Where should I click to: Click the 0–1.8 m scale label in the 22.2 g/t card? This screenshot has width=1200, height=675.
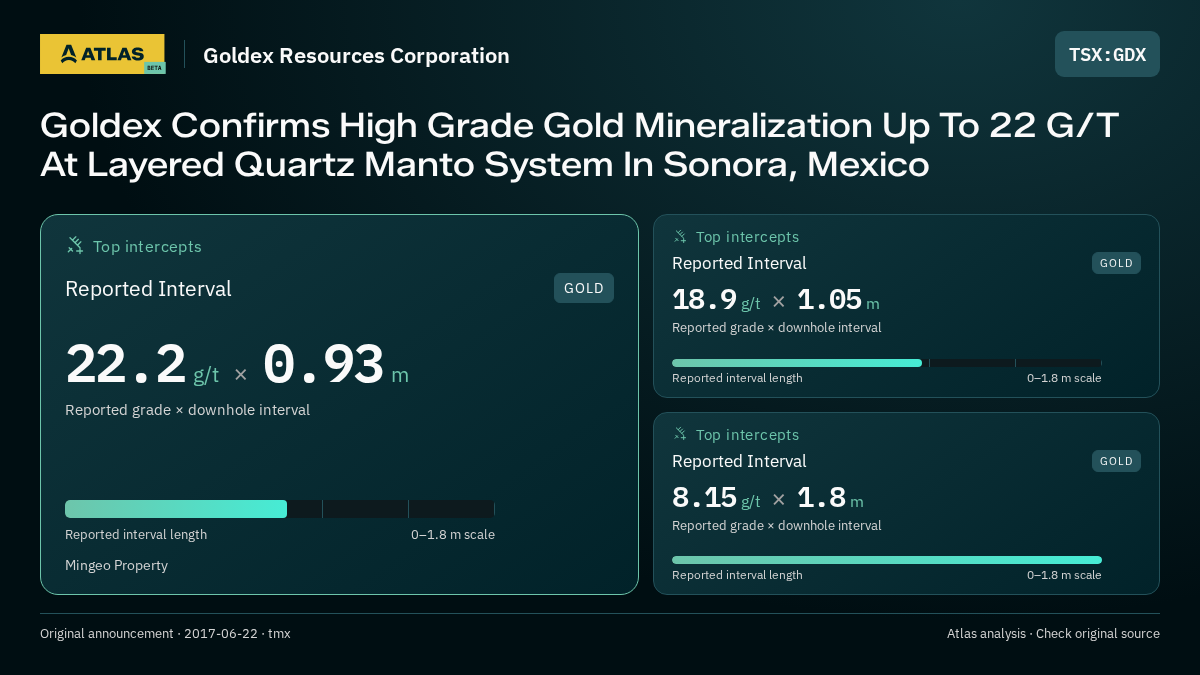point(453,534)
